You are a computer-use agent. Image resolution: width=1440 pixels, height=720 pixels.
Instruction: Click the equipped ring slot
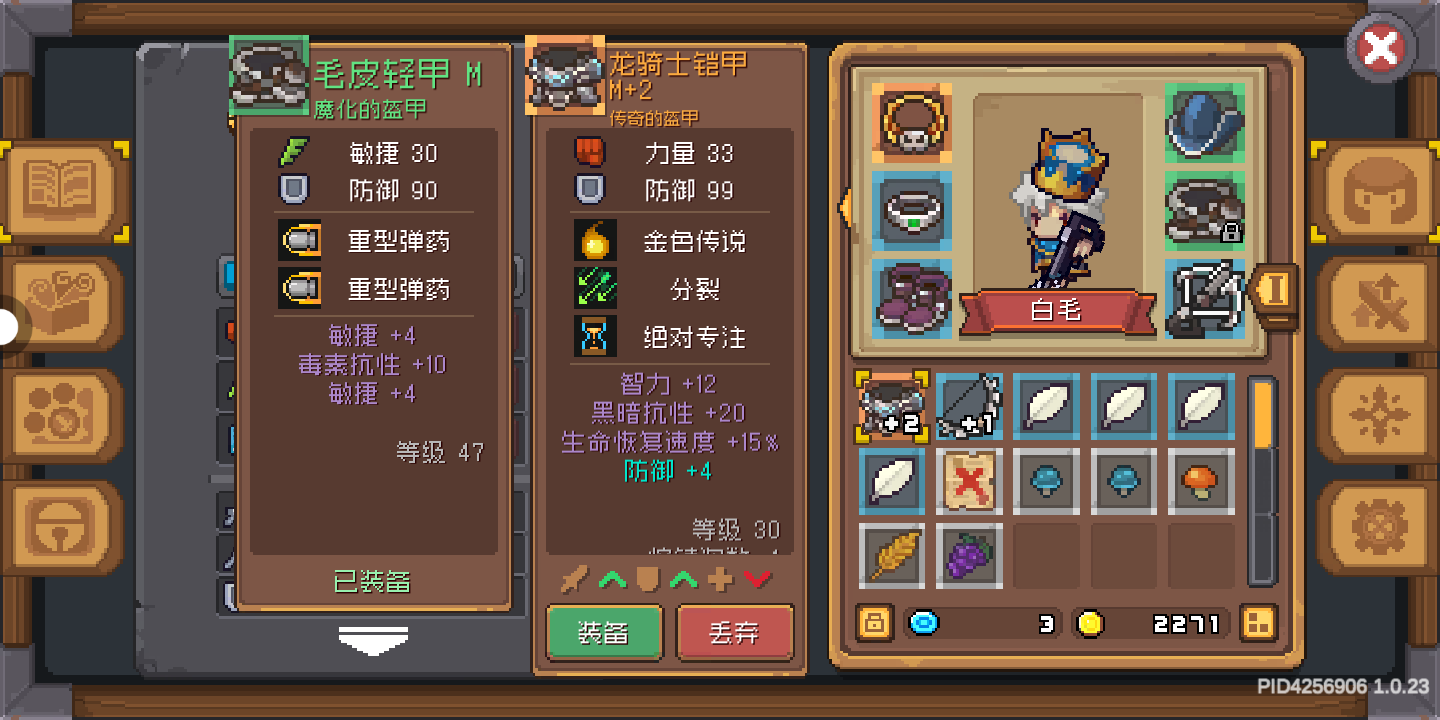click(911, 210)
